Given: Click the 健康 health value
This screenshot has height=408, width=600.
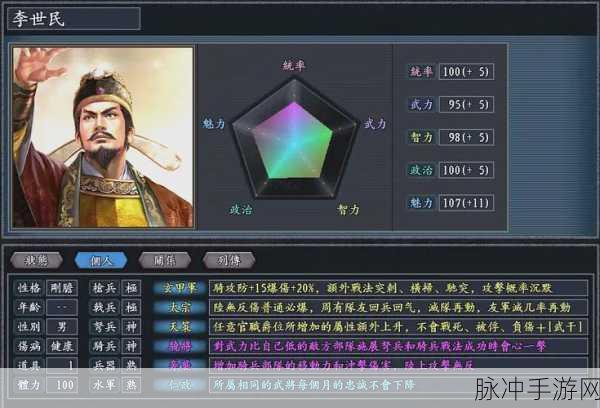Looking at the screenshot, I should pyautogui.click(x=62, y=346).
